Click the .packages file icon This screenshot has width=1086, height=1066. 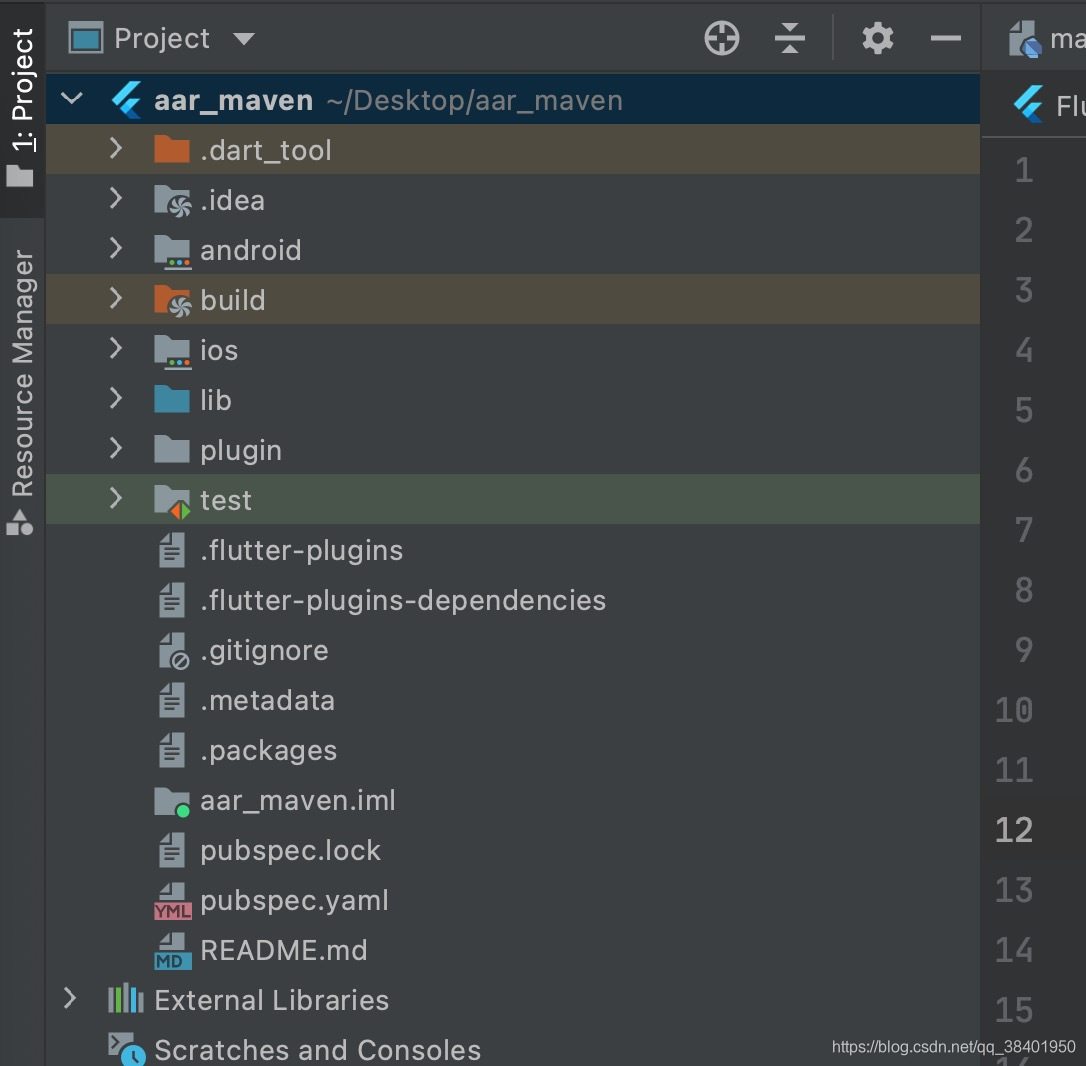172,749
